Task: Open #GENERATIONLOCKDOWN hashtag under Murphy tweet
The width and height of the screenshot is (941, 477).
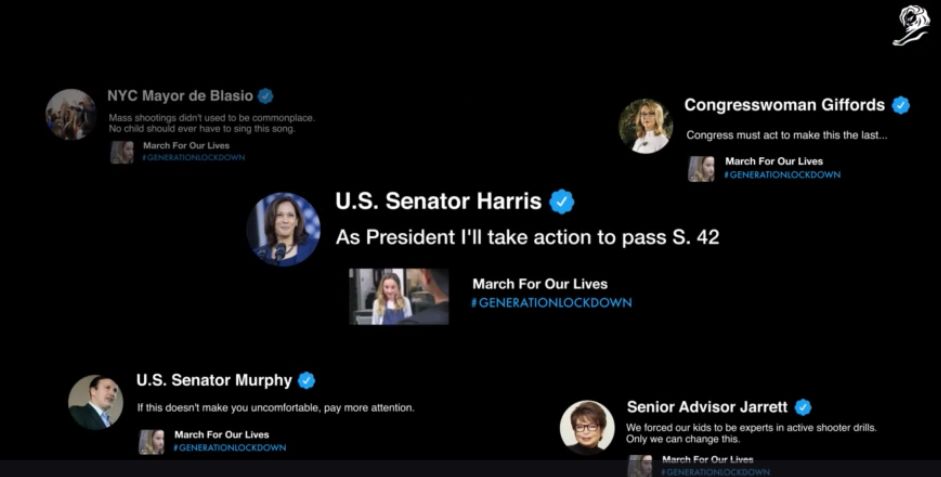Action: [230, 448]
